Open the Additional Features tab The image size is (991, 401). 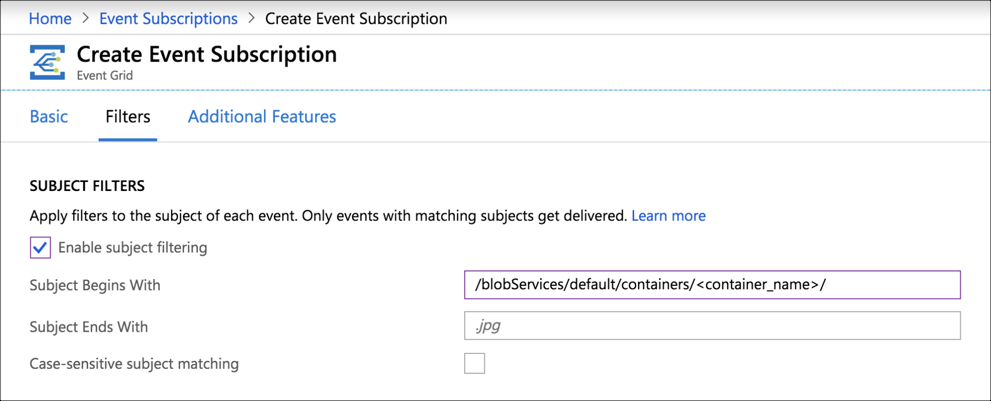(x=262, y=116)
